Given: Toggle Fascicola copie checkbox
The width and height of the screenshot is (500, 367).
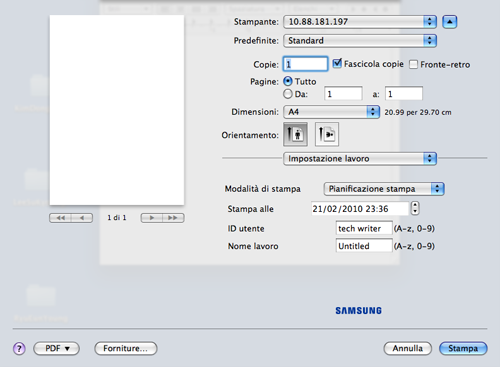Looking at the screenshot, I should click(x=337, y=63).
